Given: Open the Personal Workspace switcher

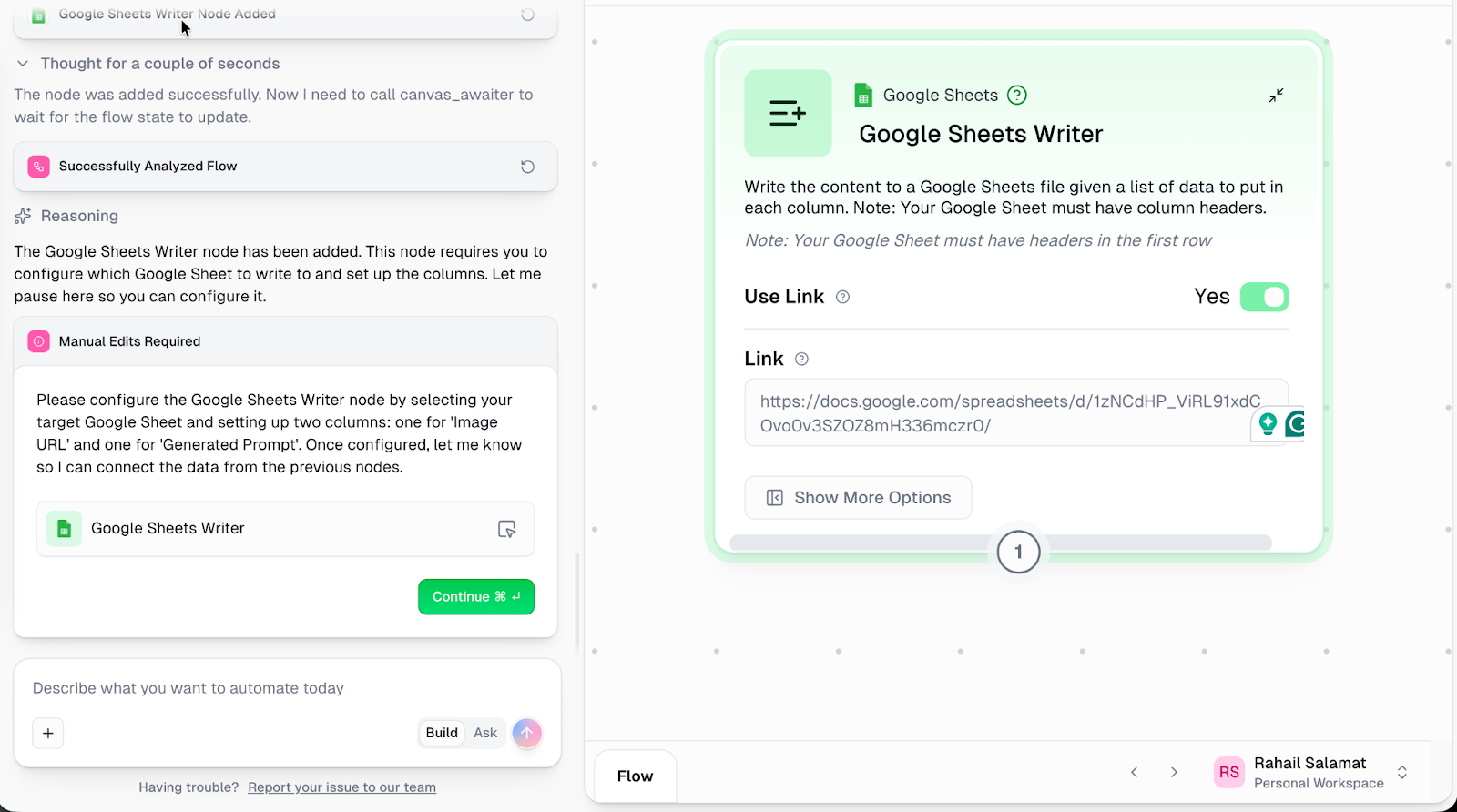Looking at the screenshot, I should point(1401,773).
